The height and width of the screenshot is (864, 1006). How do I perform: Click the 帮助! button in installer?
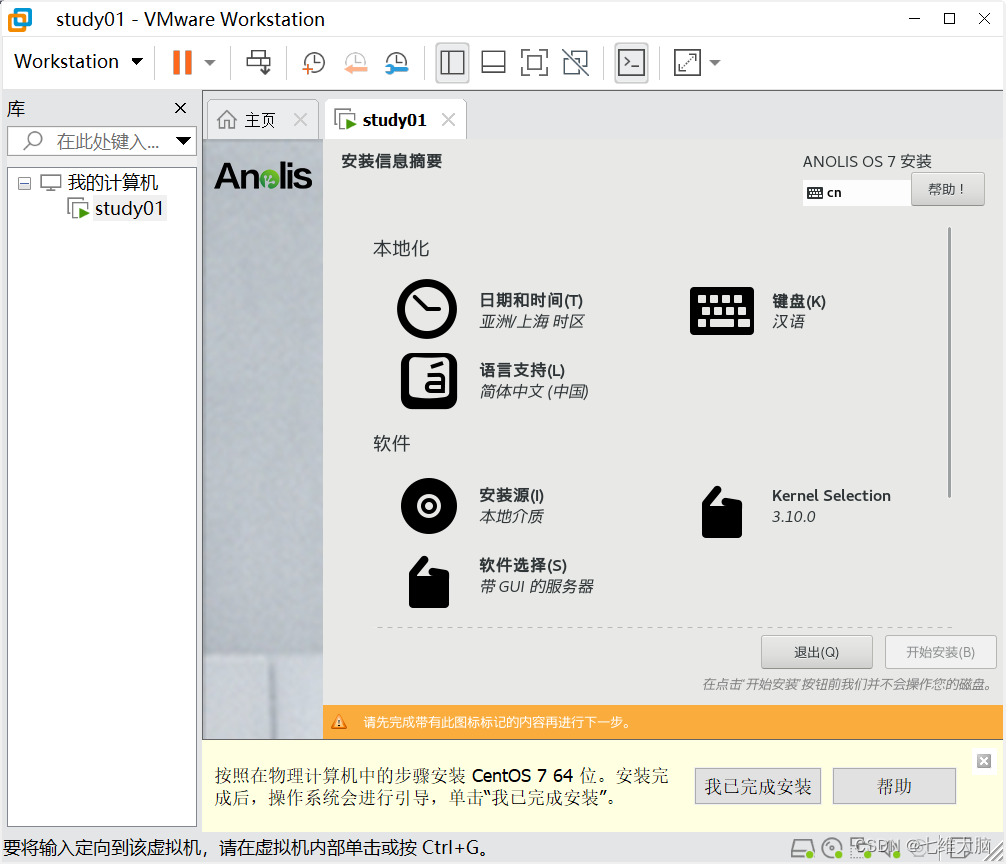point(947,189)
